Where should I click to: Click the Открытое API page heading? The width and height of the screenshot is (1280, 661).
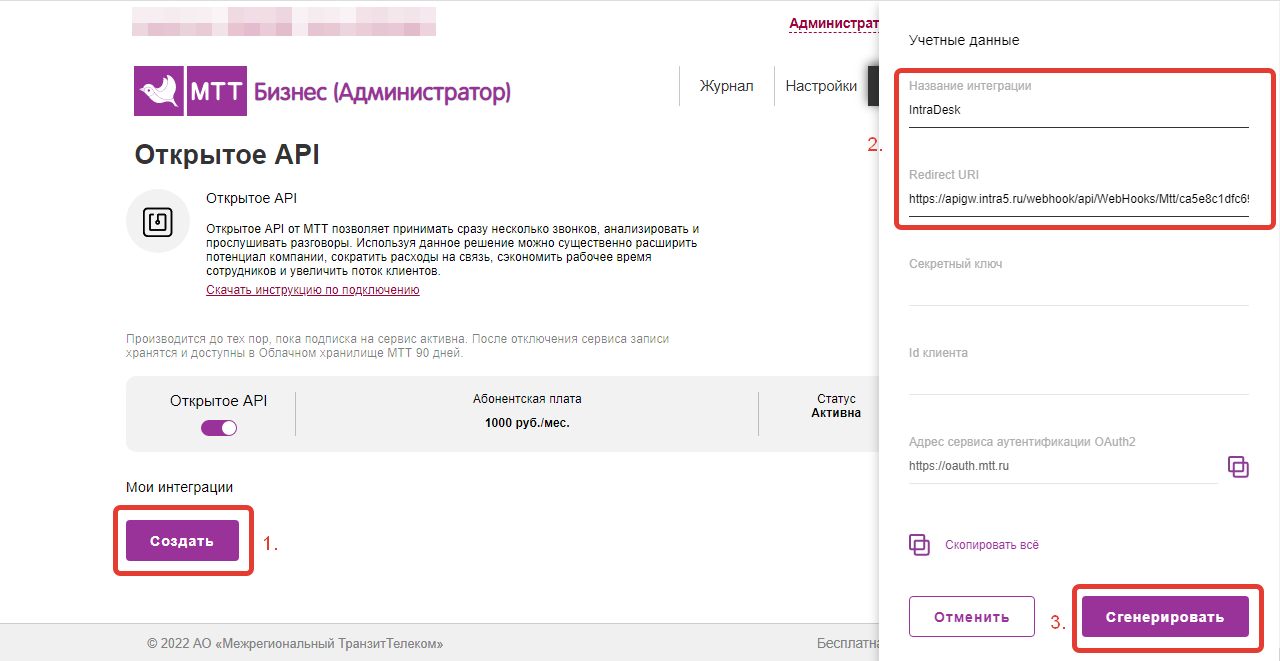(227, 155)
